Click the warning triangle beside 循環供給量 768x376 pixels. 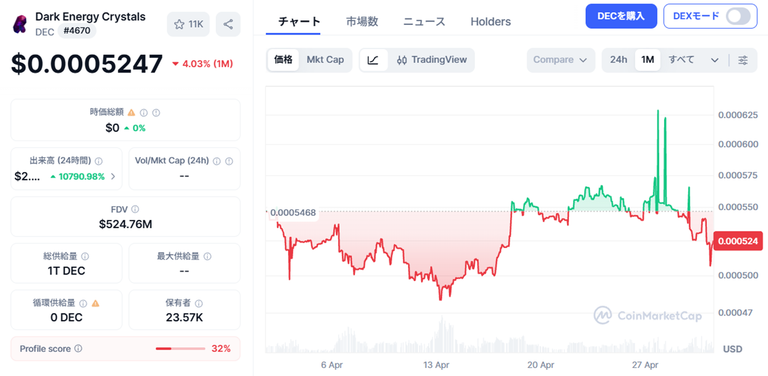(96, 304)
